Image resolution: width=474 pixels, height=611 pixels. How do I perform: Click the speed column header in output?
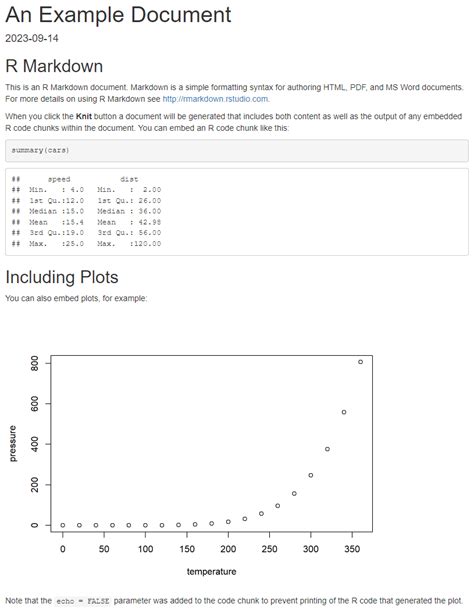coord(59,179)
